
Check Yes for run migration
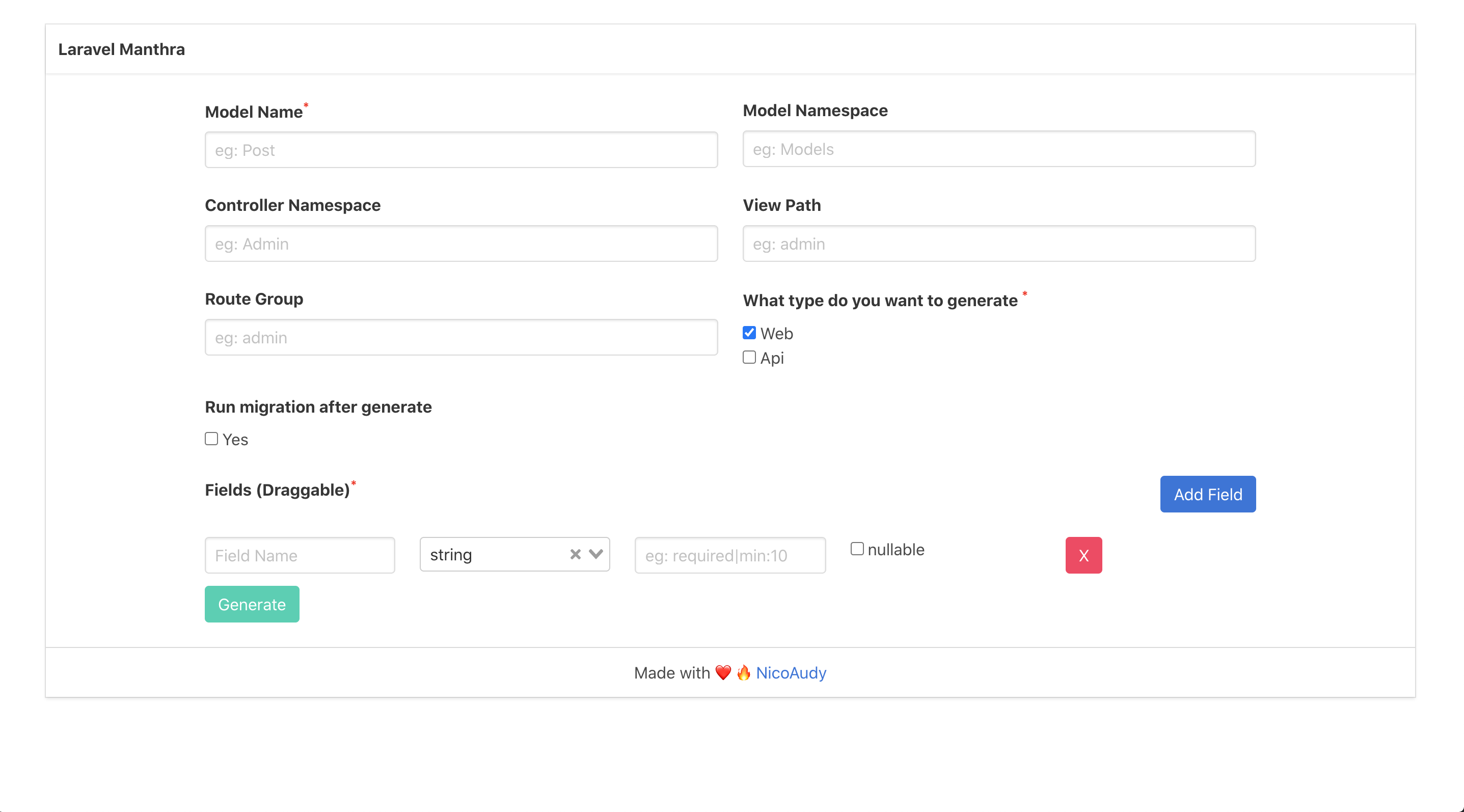click(211, 439)
